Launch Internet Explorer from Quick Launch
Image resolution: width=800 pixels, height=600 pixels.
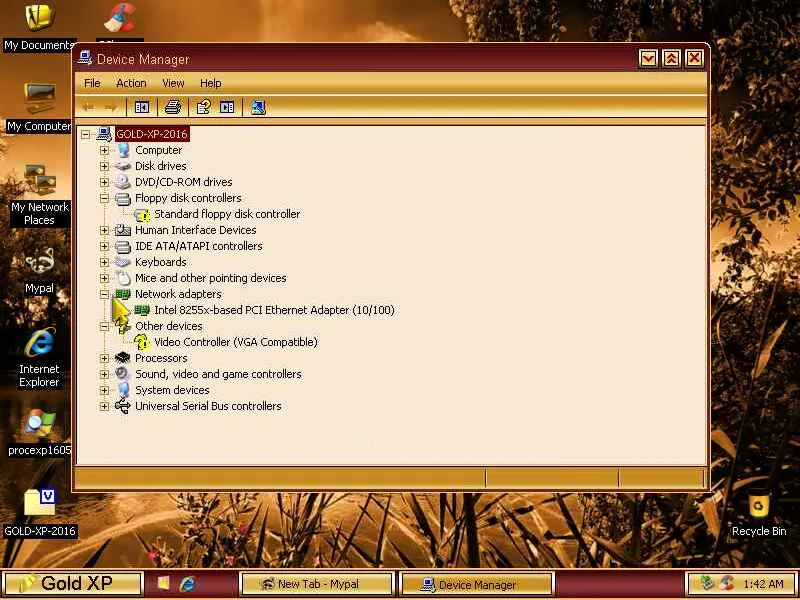(x=188, y=584)
